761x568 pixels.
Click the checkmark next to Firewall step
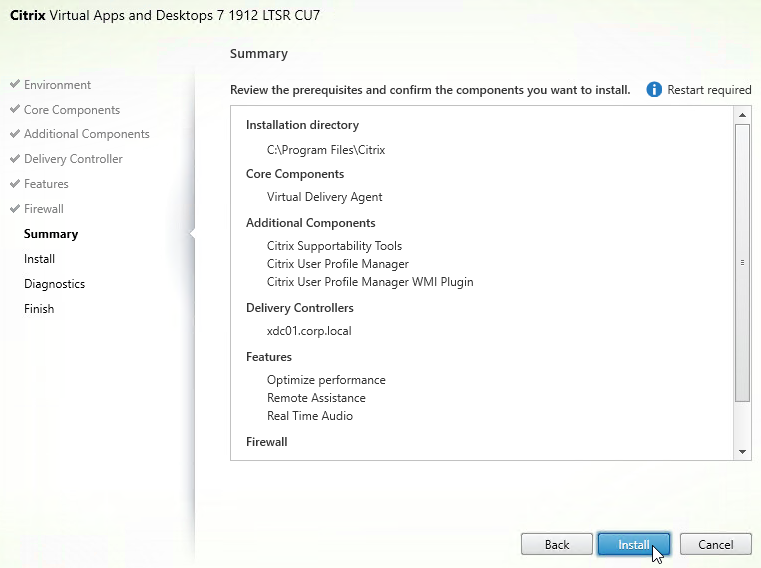(x=15, y=209)
